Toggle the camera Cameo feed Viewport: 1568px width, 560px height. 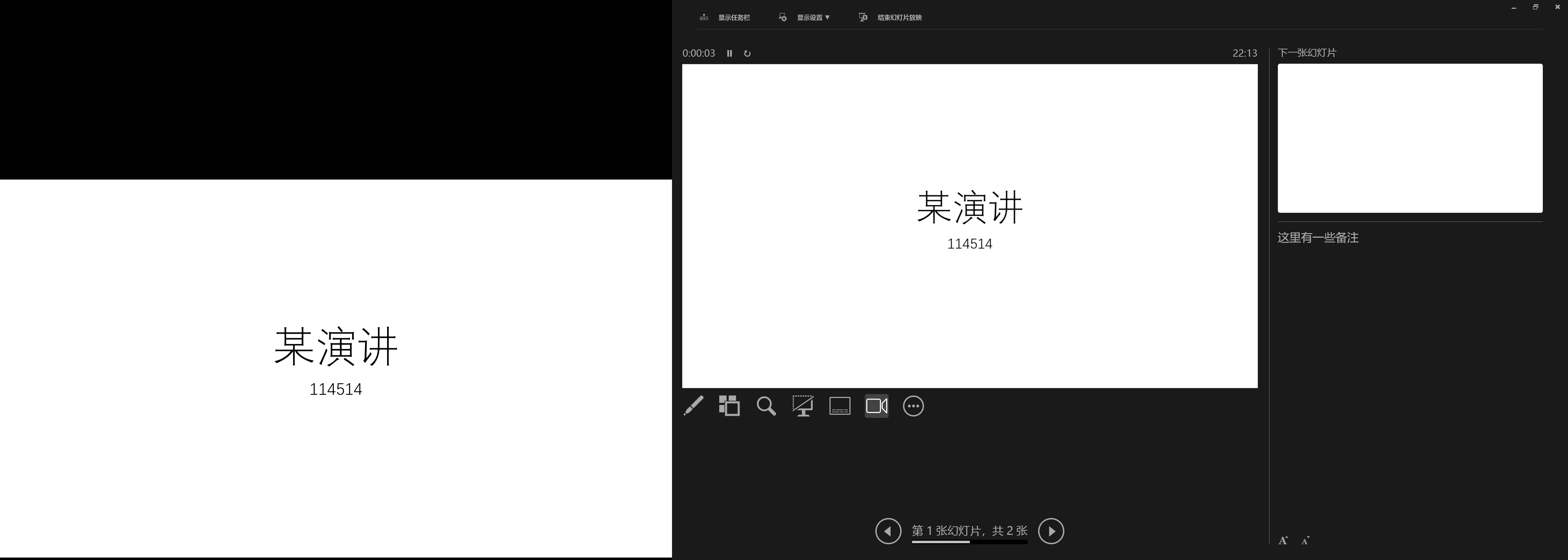click(876, 405)
